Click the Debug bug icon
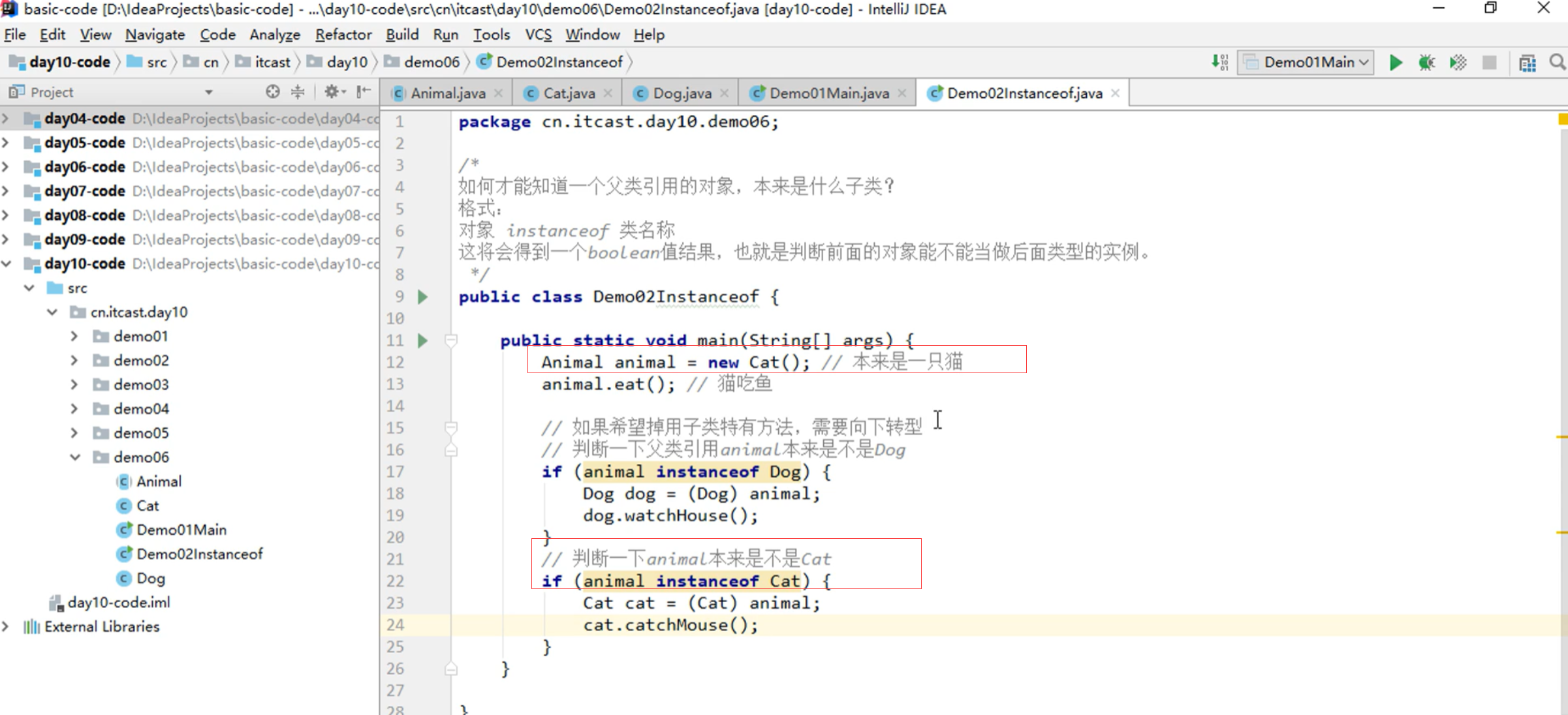This screenshot has width=1568, height=715. point(1426,63)
